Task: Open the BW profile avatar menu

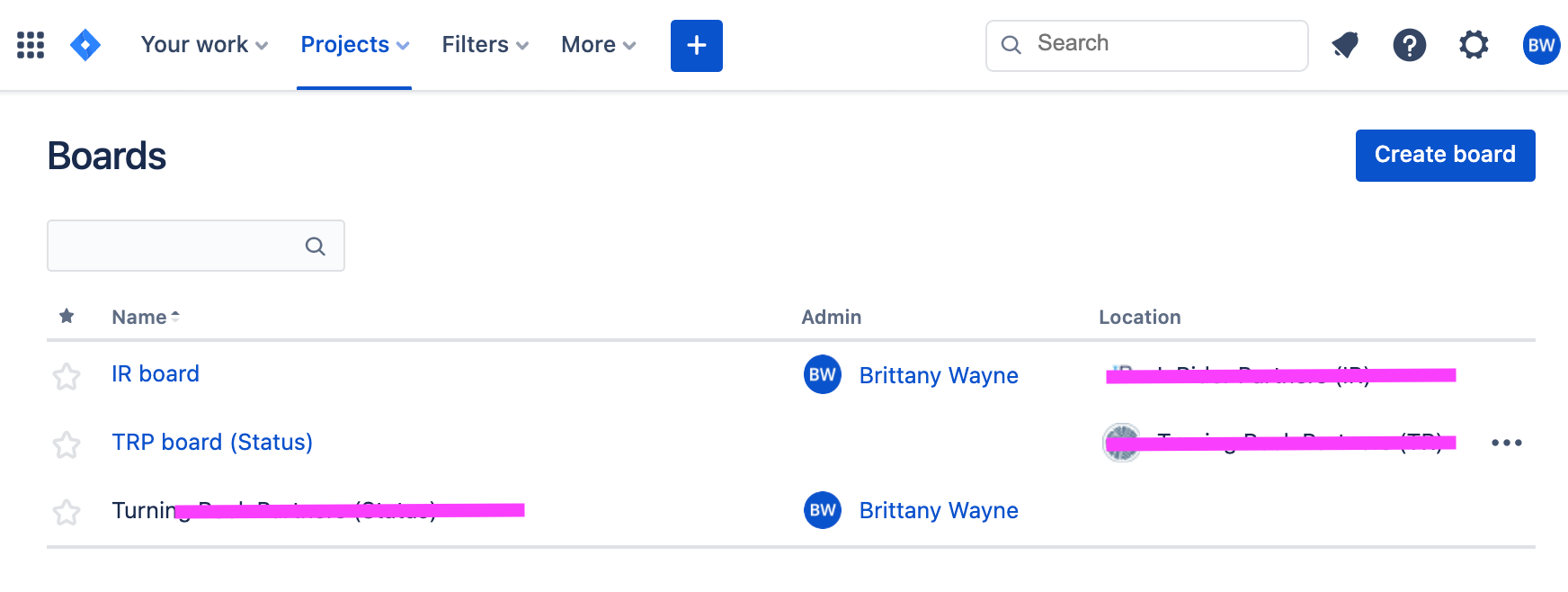Action: click(1541, 45)
